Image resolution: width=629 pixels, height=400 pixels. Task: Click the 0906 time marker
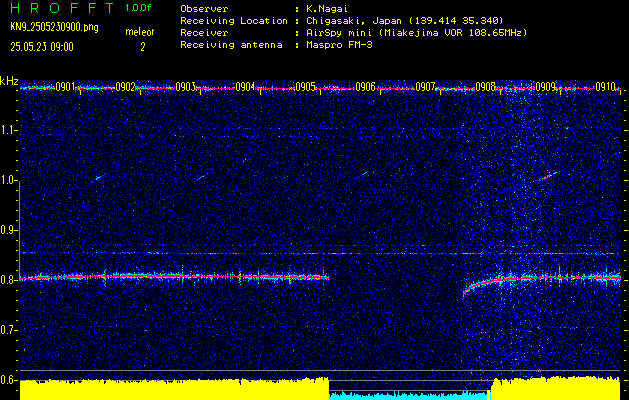point(365,87)
